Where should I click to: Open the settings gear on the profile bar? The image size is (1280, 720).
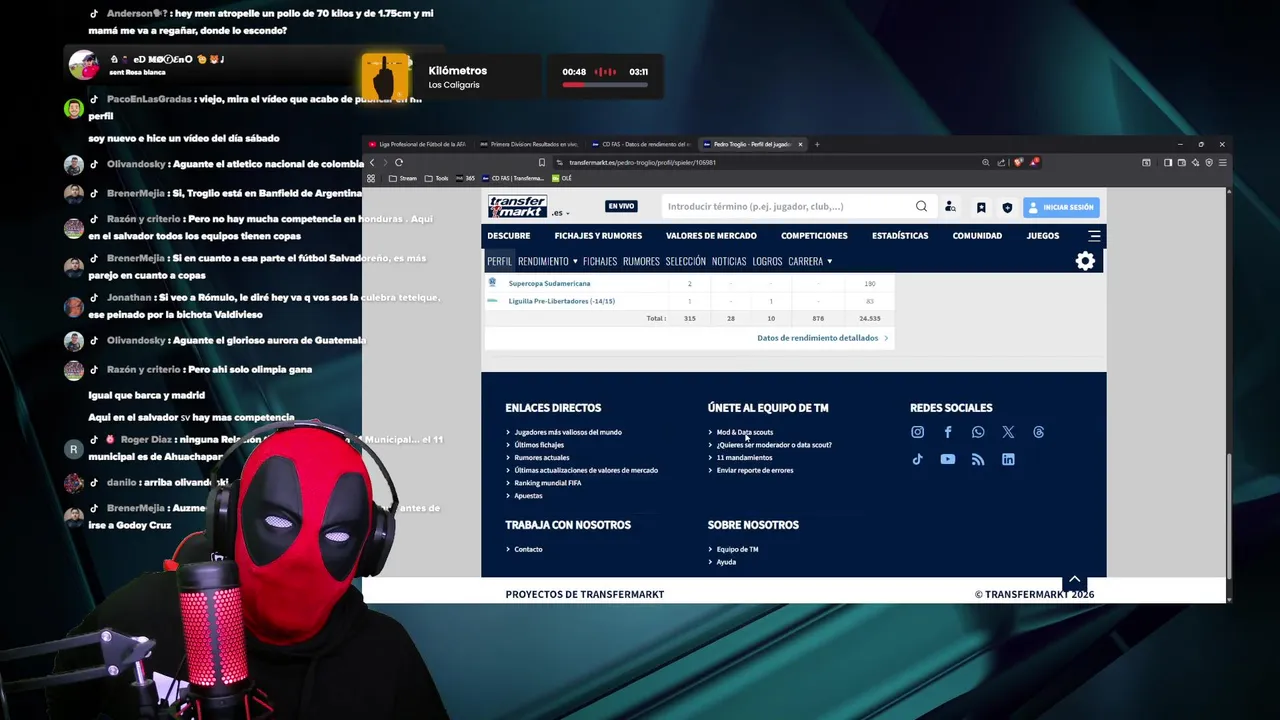click(1085, 261)
